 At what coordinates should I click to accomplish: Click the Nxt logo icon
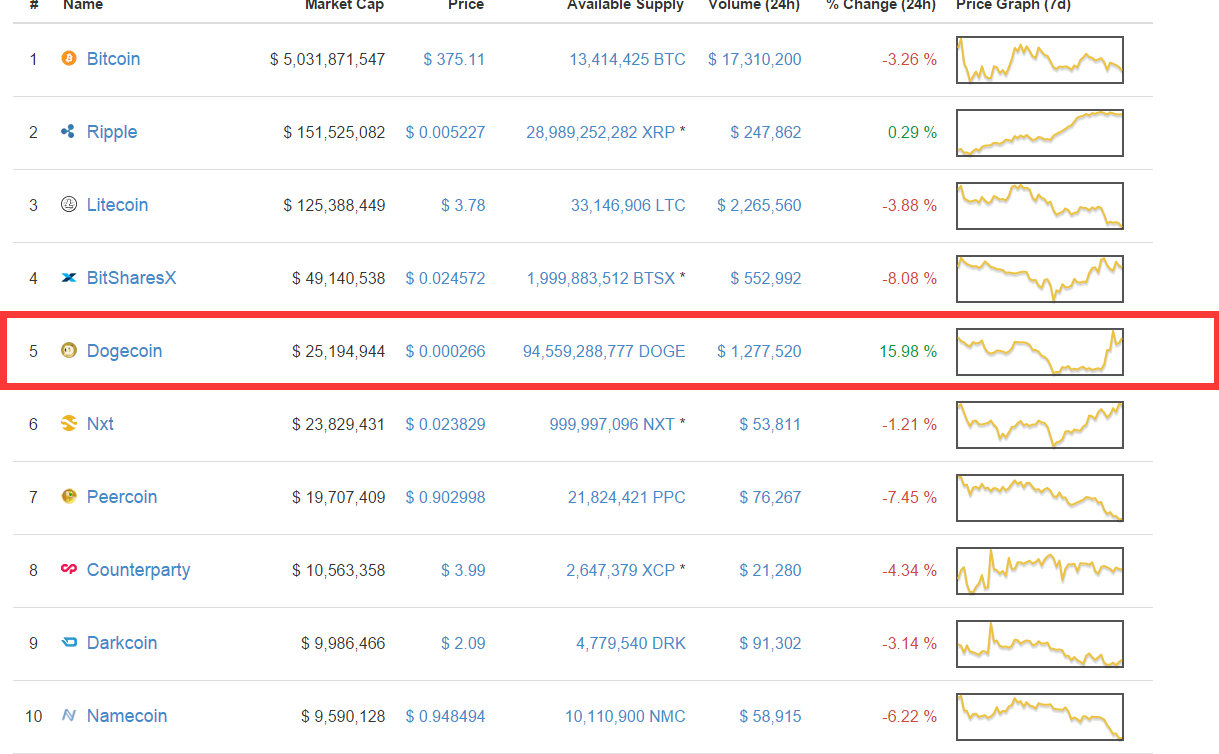pos(69,424)
